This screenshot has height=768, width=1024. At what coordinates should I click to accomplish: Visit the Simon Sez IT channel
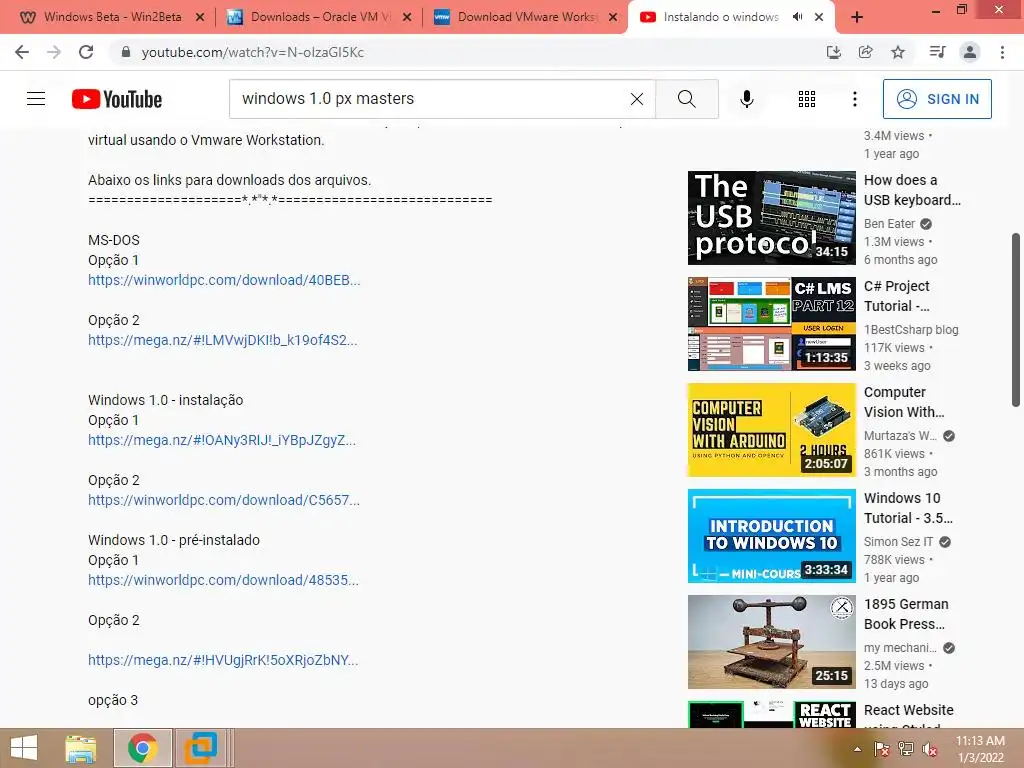click(899, 542)
